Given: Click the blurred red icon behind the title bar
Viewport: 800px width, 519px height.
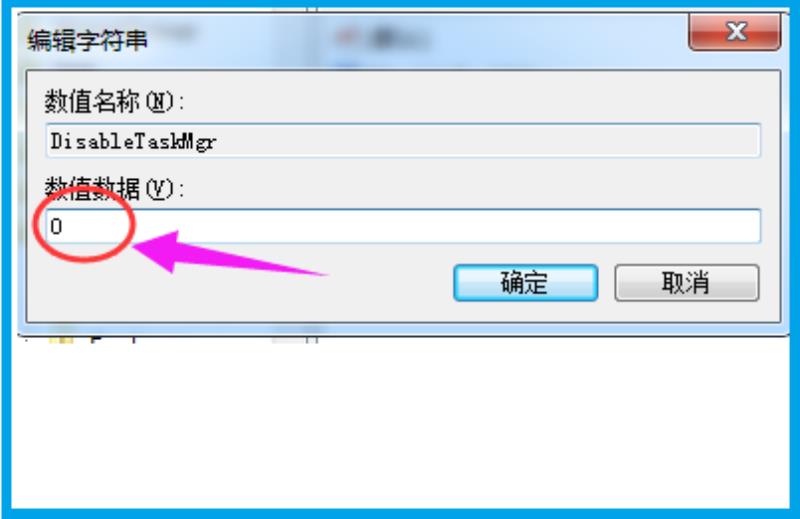Looking at the screenshot, I should click(347, 37).
